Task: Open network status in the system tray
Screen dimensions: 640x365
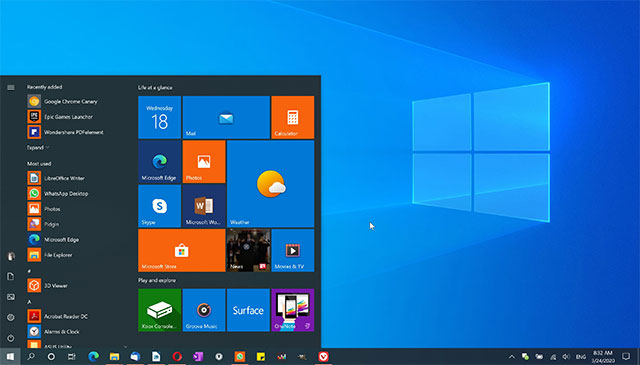Action: (x=553, y=357)
